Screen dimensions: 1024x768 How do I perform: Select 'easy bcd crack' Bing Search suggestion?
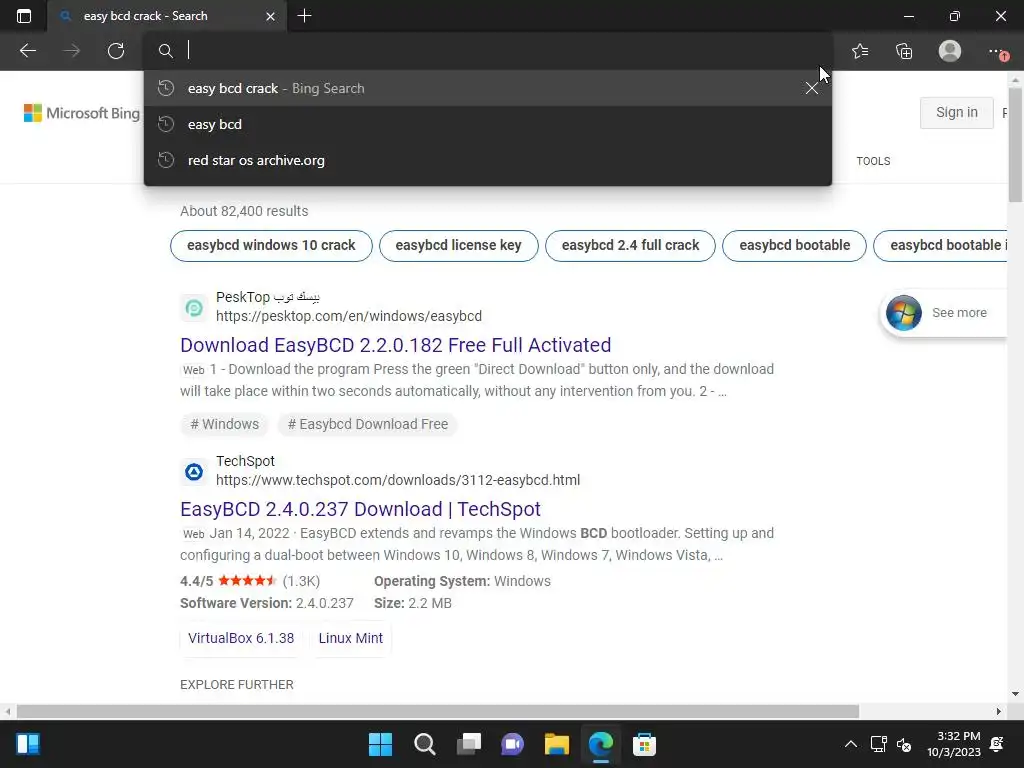[x=488, y=88]
